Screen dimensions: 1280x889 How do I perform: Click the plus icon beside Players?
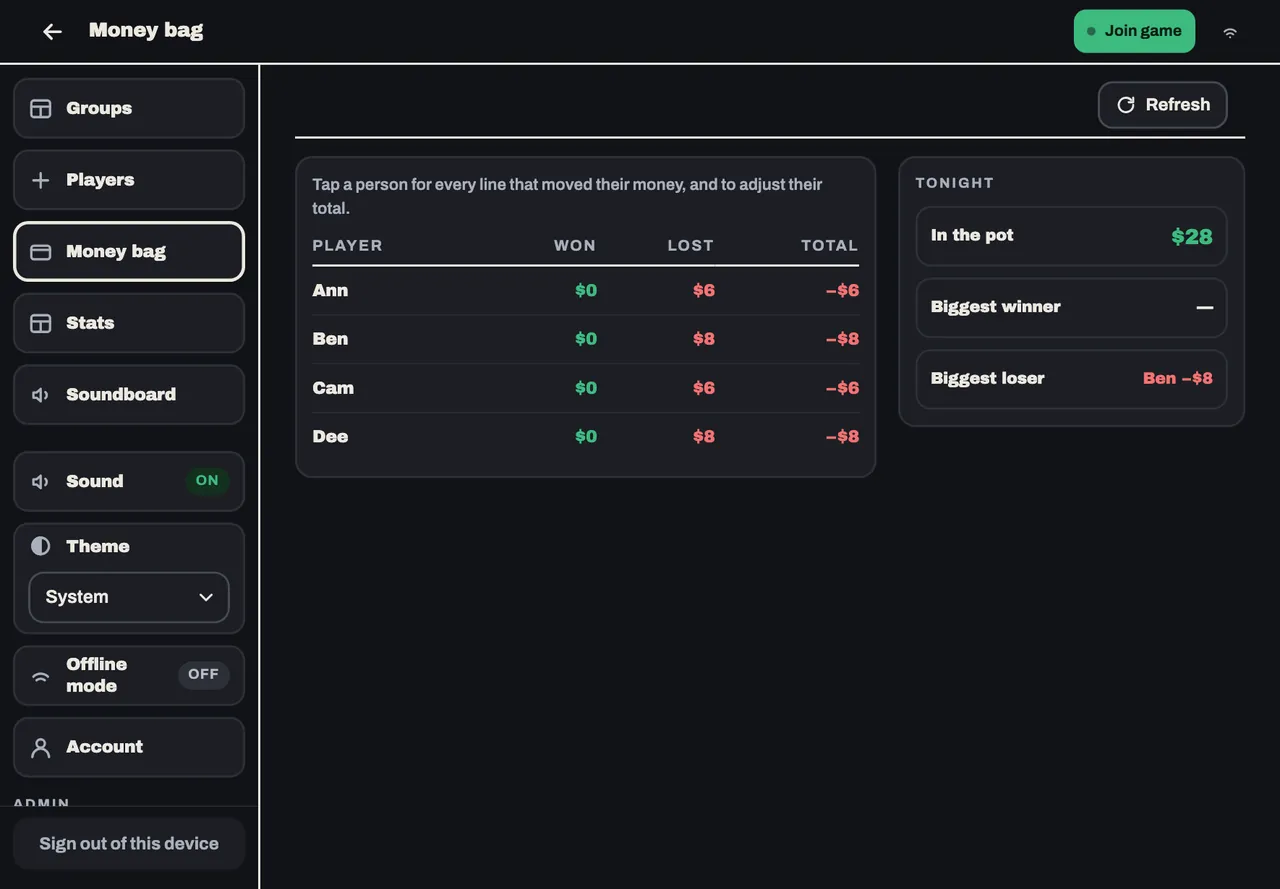tap(41, 180)
